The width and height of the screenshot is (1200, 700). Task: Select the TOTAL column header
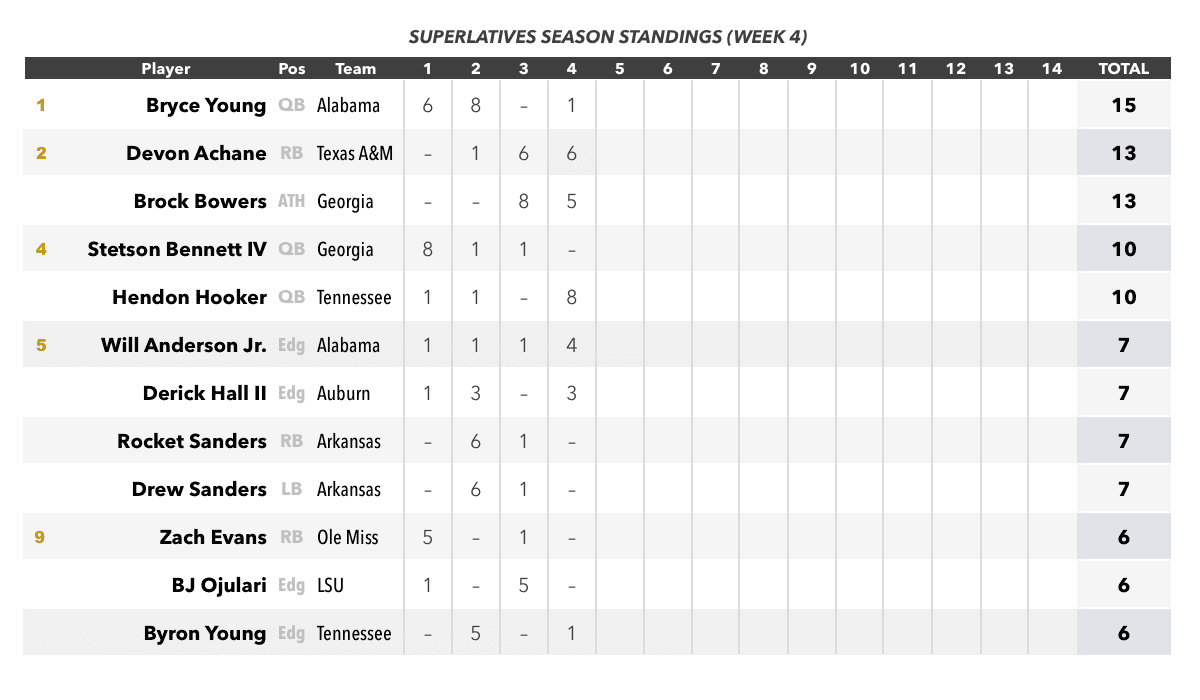click(1124, 69)
